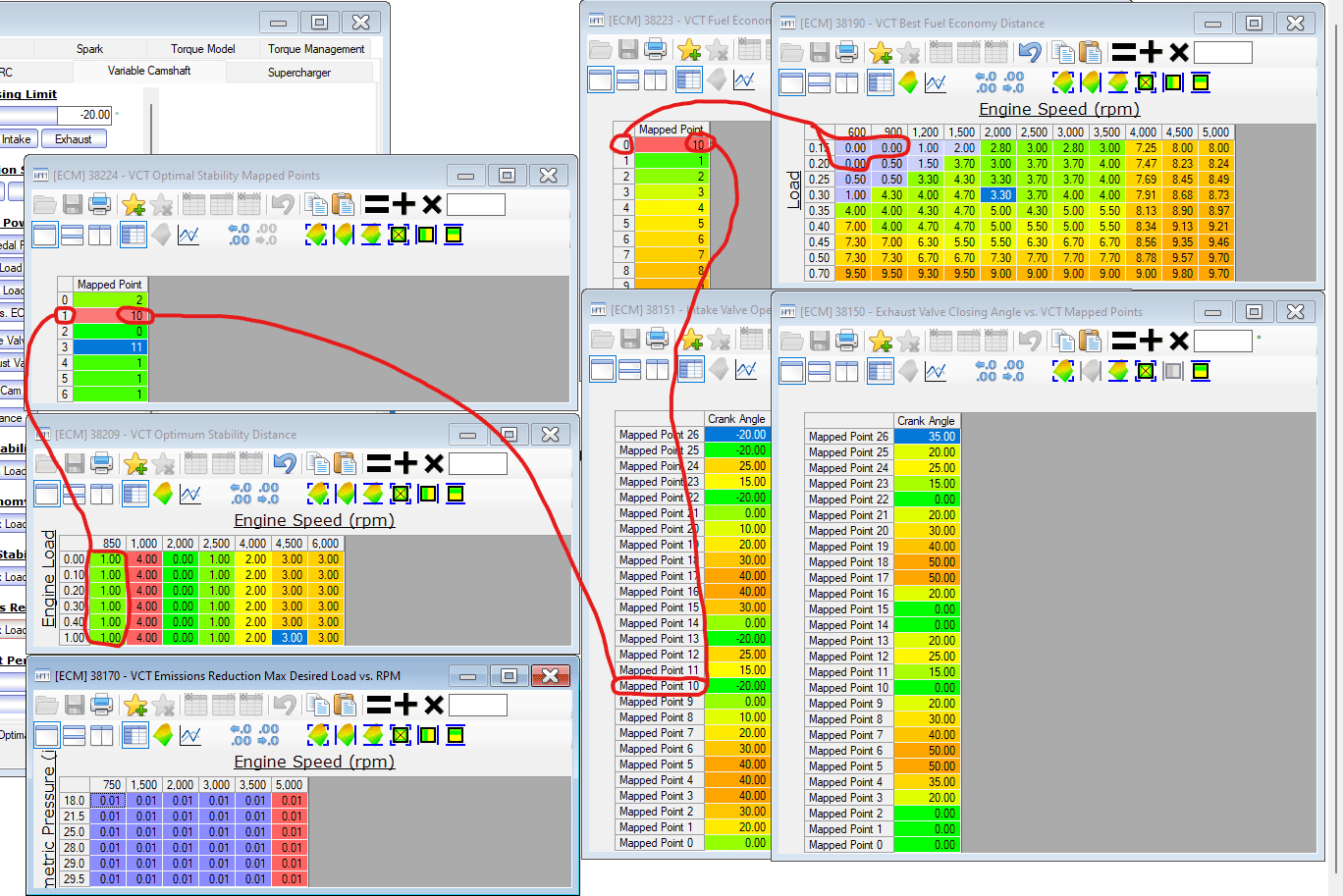Image resolution: width=1343 pixels, height=896 pixels.
Task: Go to the Supercharger tab
Action: [x=299, y=72]
